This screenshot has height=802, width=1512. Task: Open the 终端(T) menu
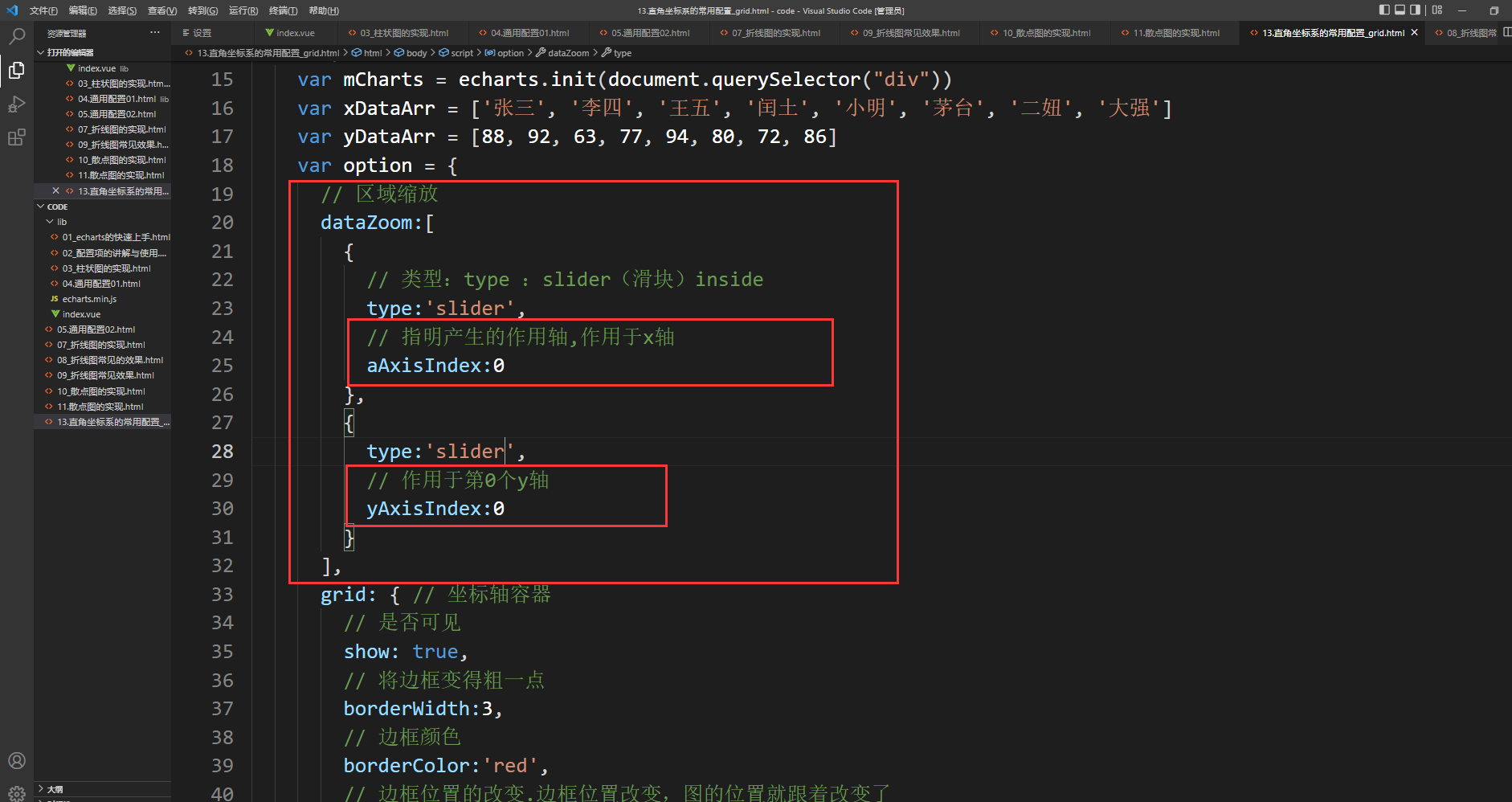[283, 10]
